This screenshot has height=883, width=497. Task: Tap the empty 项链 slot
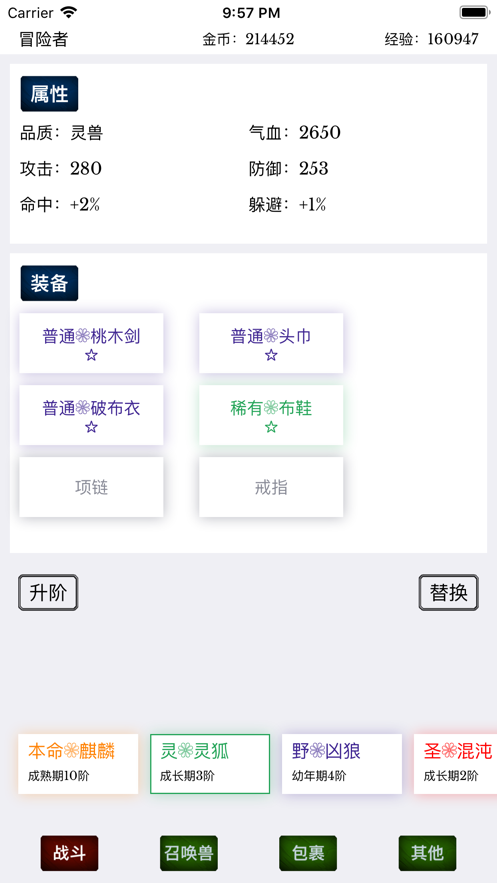(91, 487)
